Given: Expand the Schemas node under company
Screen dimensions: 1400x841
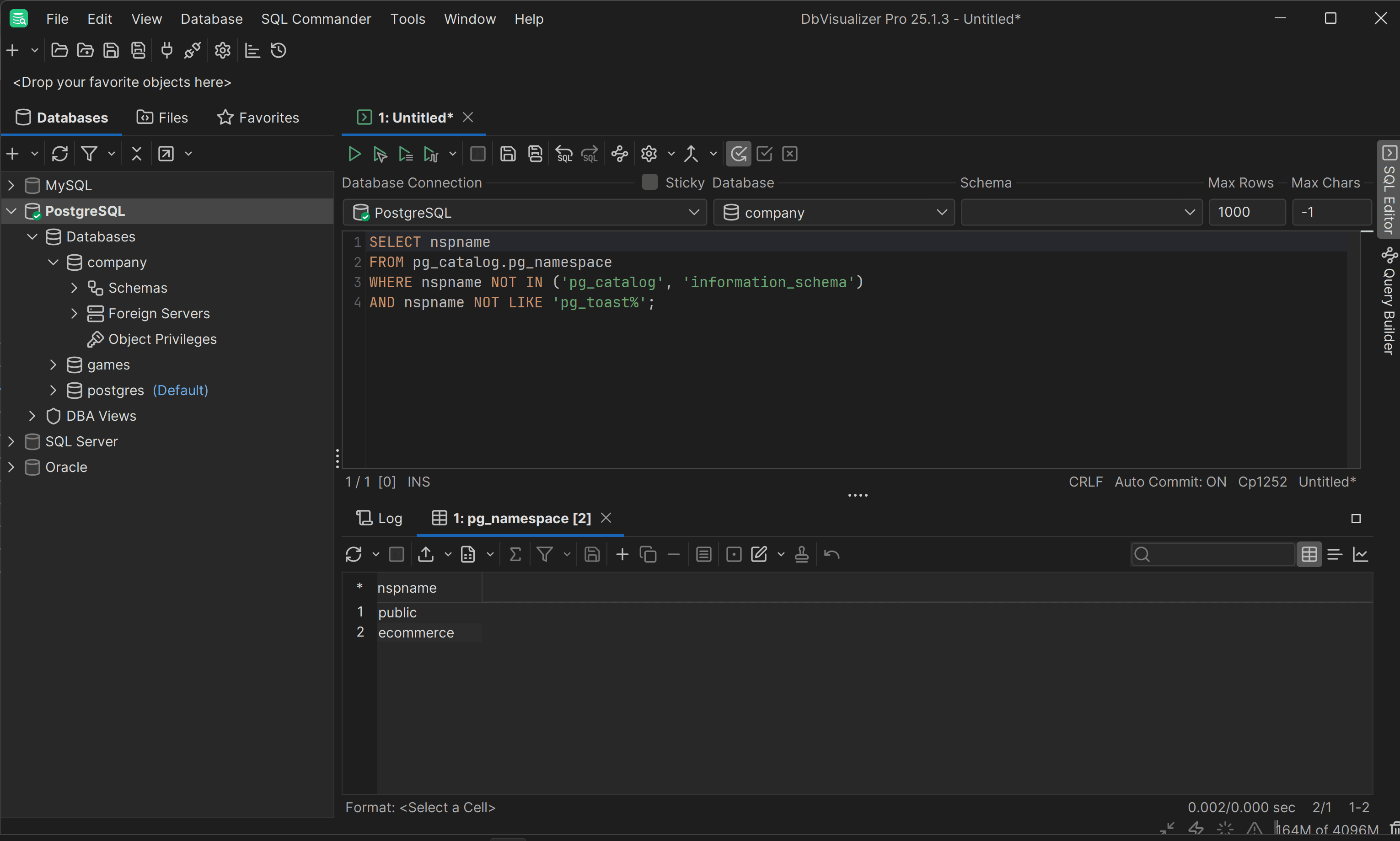Looking at the screenshot, I should pyautogui.click(x=74, y=288).
